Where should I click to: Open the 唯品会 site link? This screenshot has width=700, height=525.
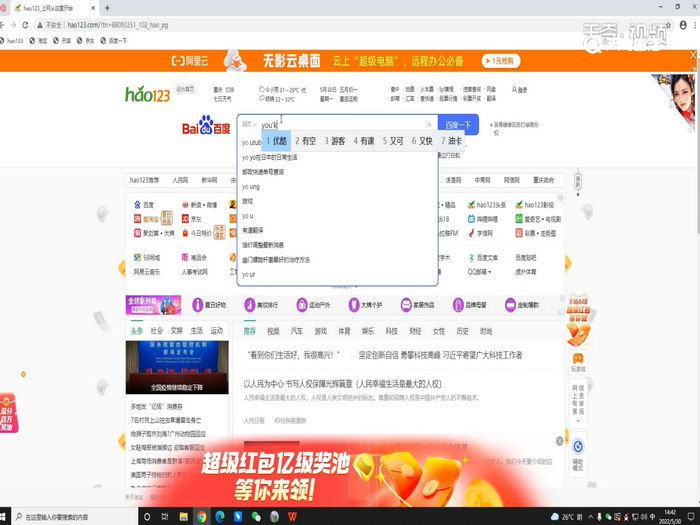click(x=194, y=258)
